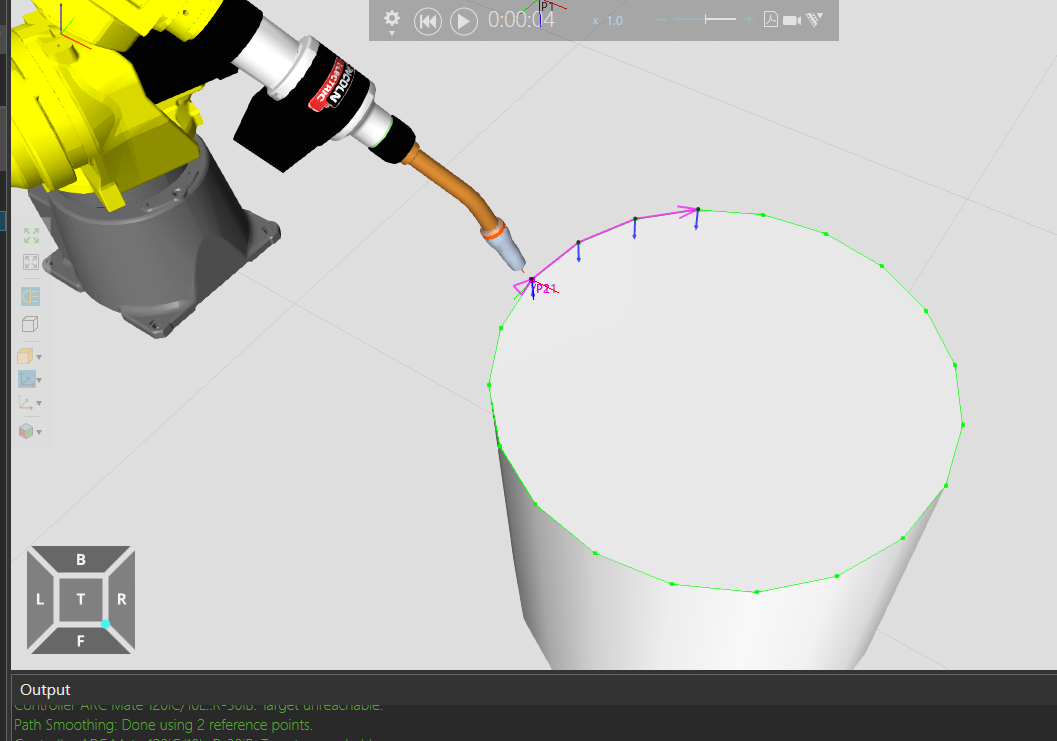Select Front face on view navigator
This screenshot has width=1057, height=741.
coord(81,641)
